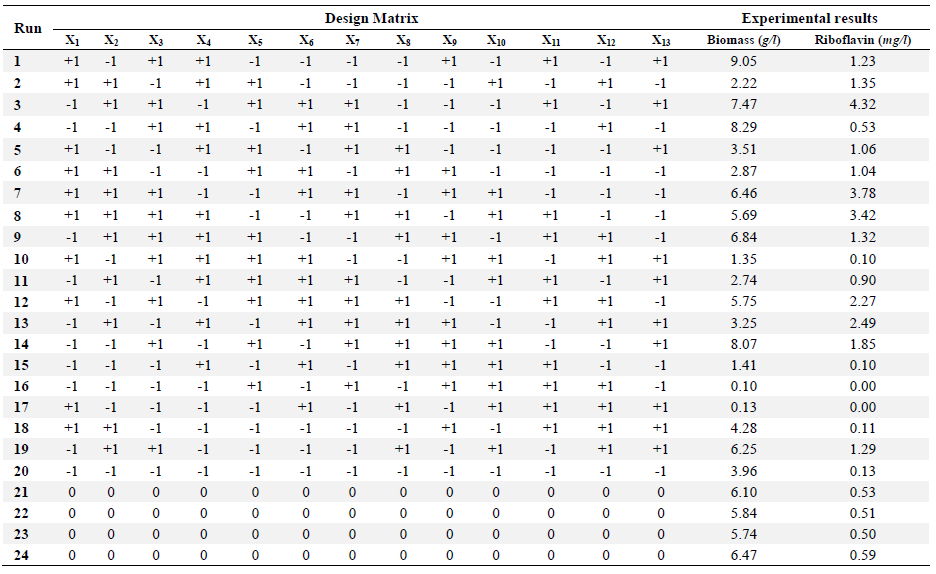Select the biomass value 9.05
The height and width of the screenshot is (574, 936).
744,61
